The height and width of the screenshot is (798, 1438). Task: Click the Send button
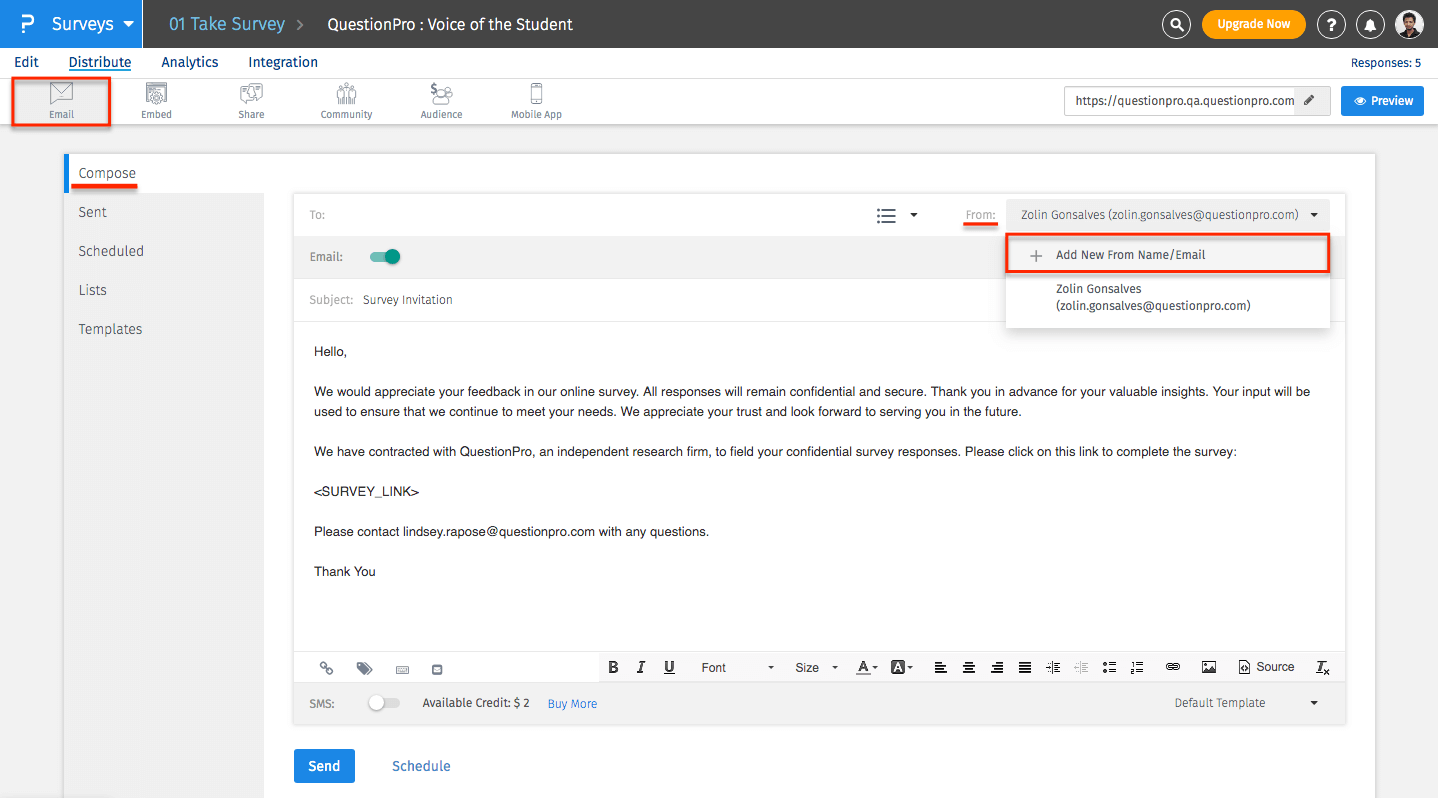pyautogui.click(x=324, y=766)
